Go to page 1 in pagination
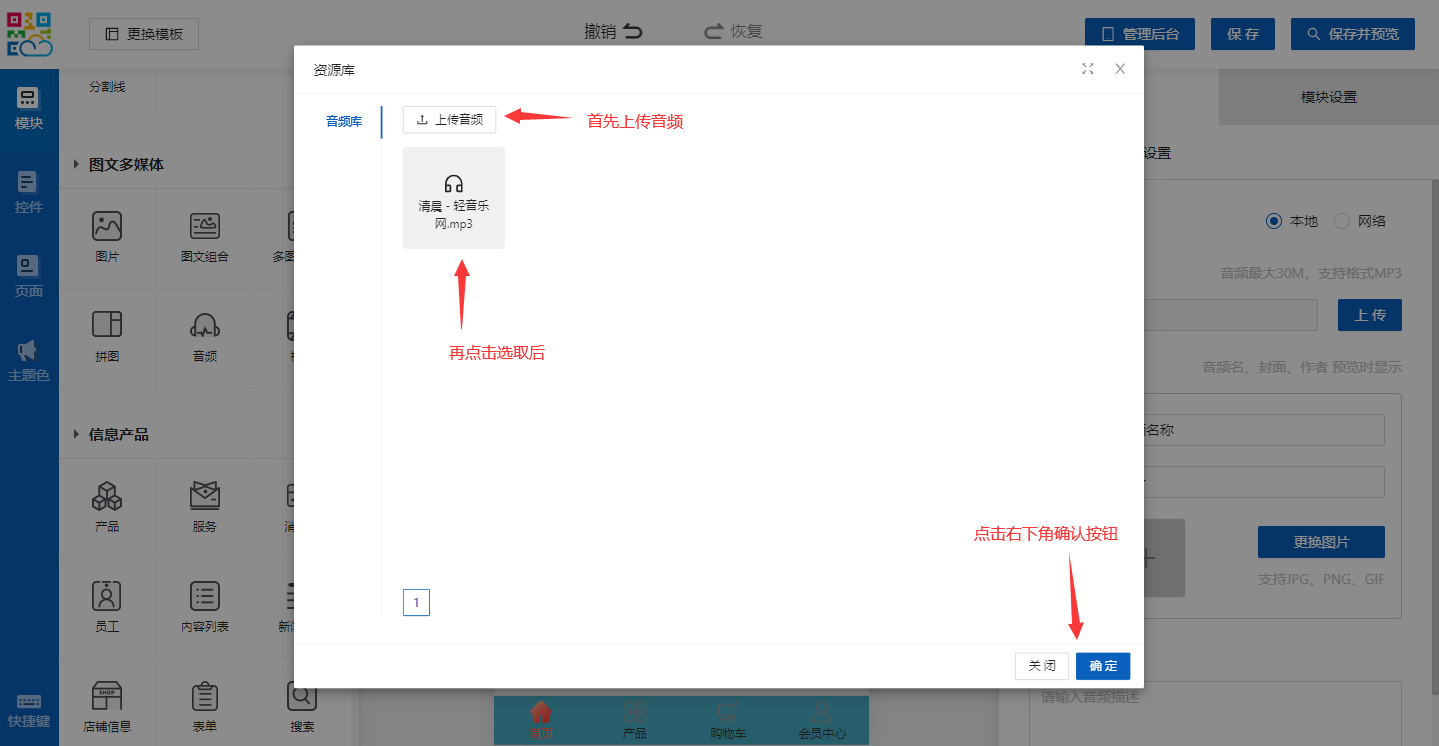This screenshot has width=1439, height=746. click(416, 602)
